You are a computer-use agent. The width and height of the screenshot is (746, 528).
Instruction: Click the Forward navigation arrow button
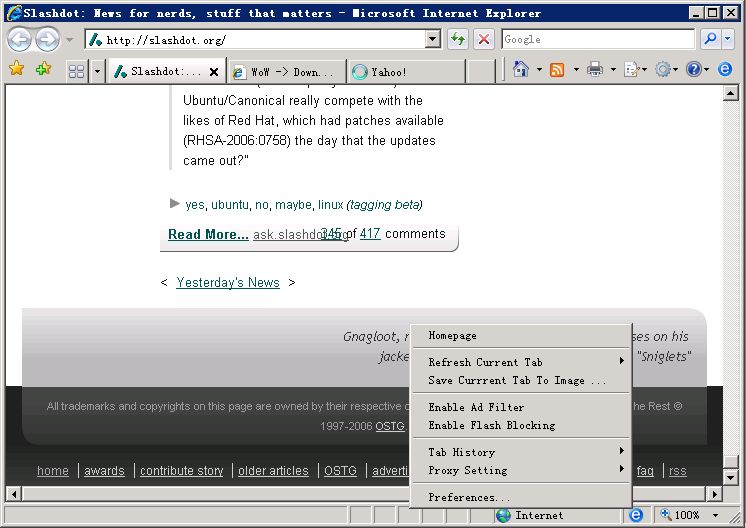pos(48,39)
